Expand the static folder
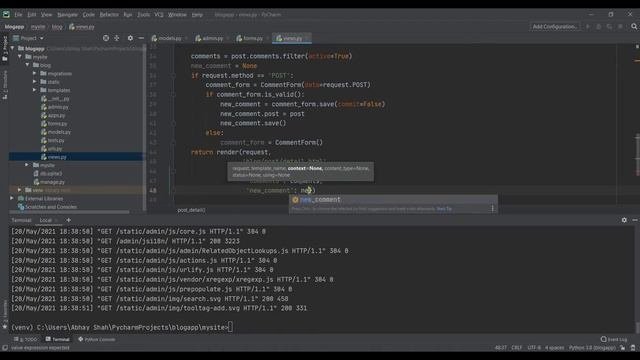The image size is (640, 360). 35,82
